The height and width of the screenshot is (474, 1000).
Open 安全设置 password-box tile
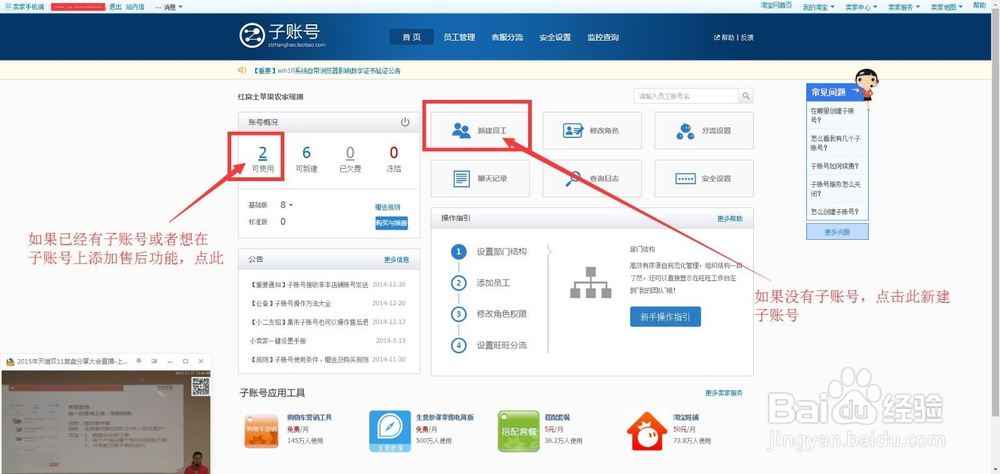(703, 179)
